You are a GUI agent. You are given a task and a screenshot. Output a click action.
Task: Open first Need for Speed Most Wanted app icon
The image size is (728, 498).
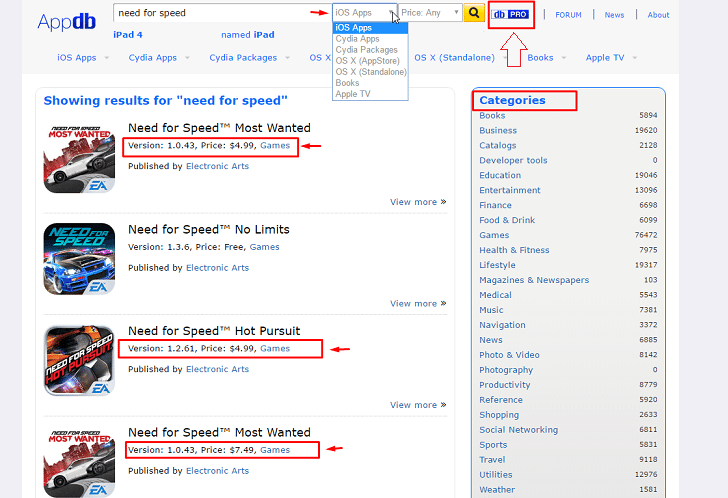coord(79,158)
